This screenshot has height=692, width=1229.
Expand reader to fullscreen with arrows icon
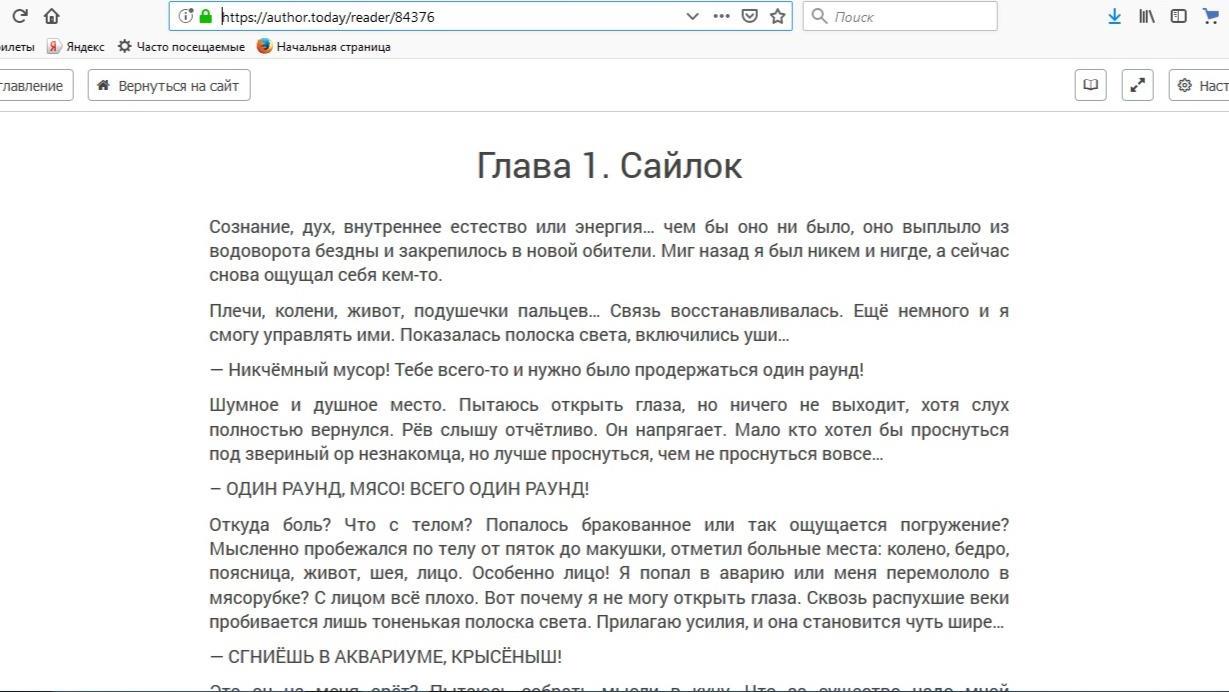1137,85
